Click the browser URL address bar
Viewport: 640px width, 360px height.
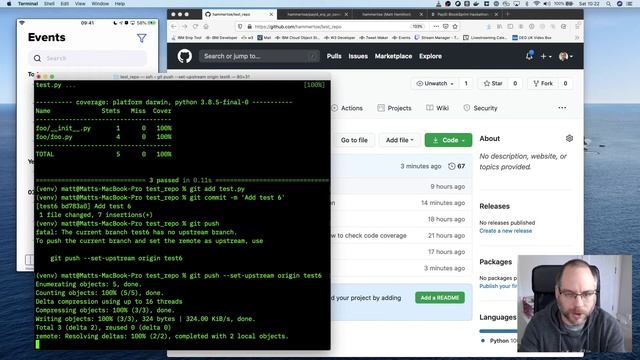point(331,26)
